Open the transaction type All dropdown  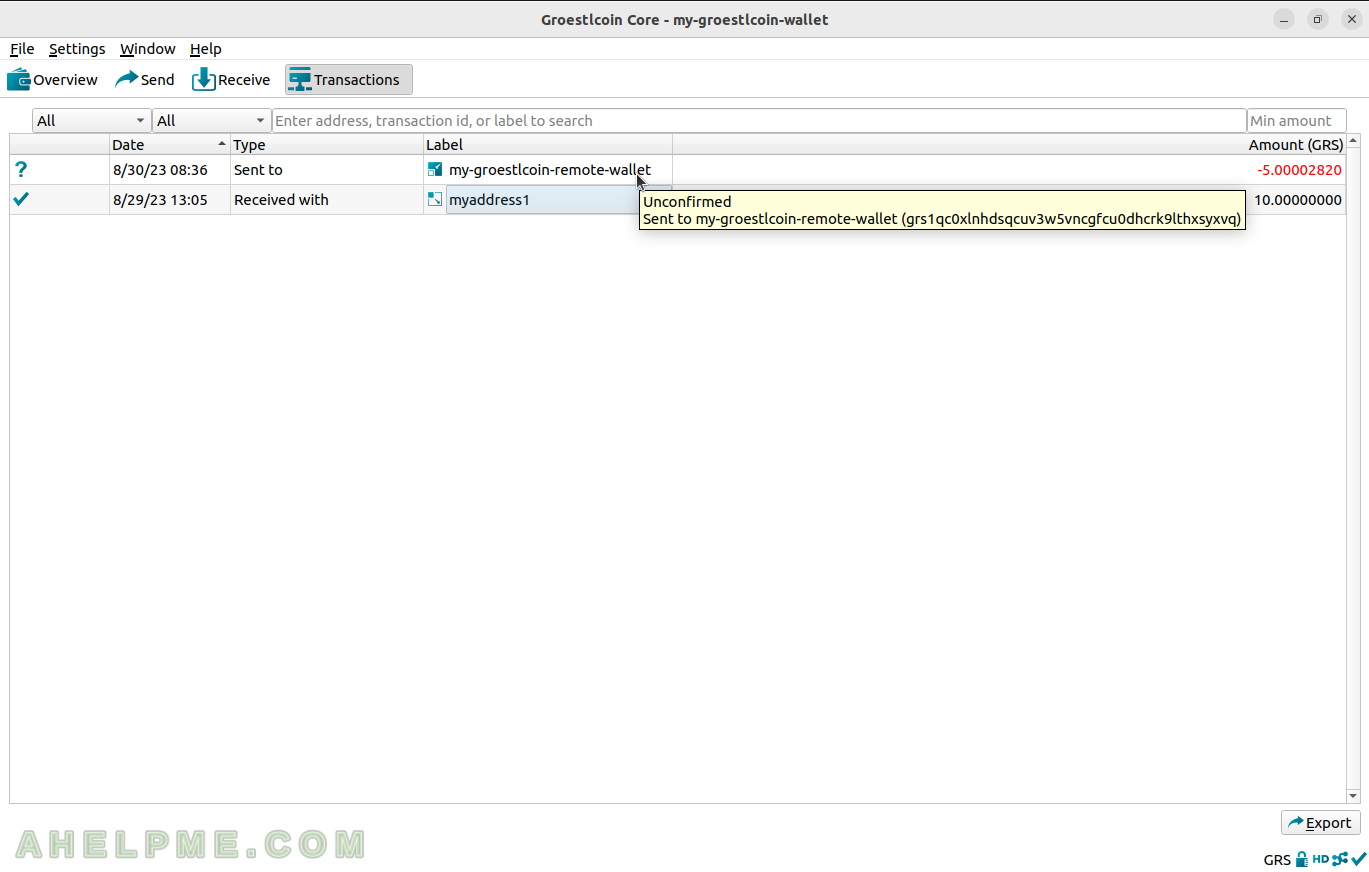(x=211, y=121)
